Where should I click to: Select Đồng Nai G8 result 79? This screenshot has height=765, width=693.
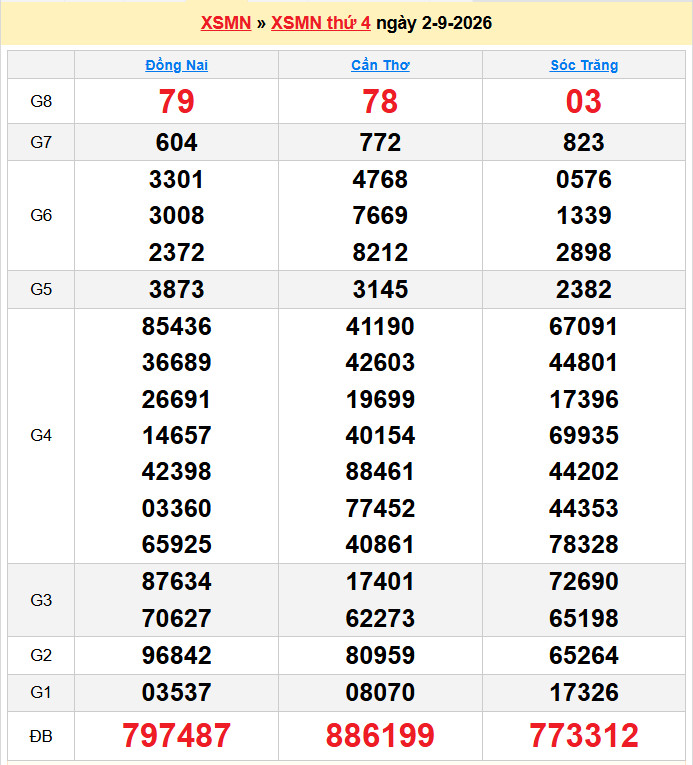pos(176,101)
